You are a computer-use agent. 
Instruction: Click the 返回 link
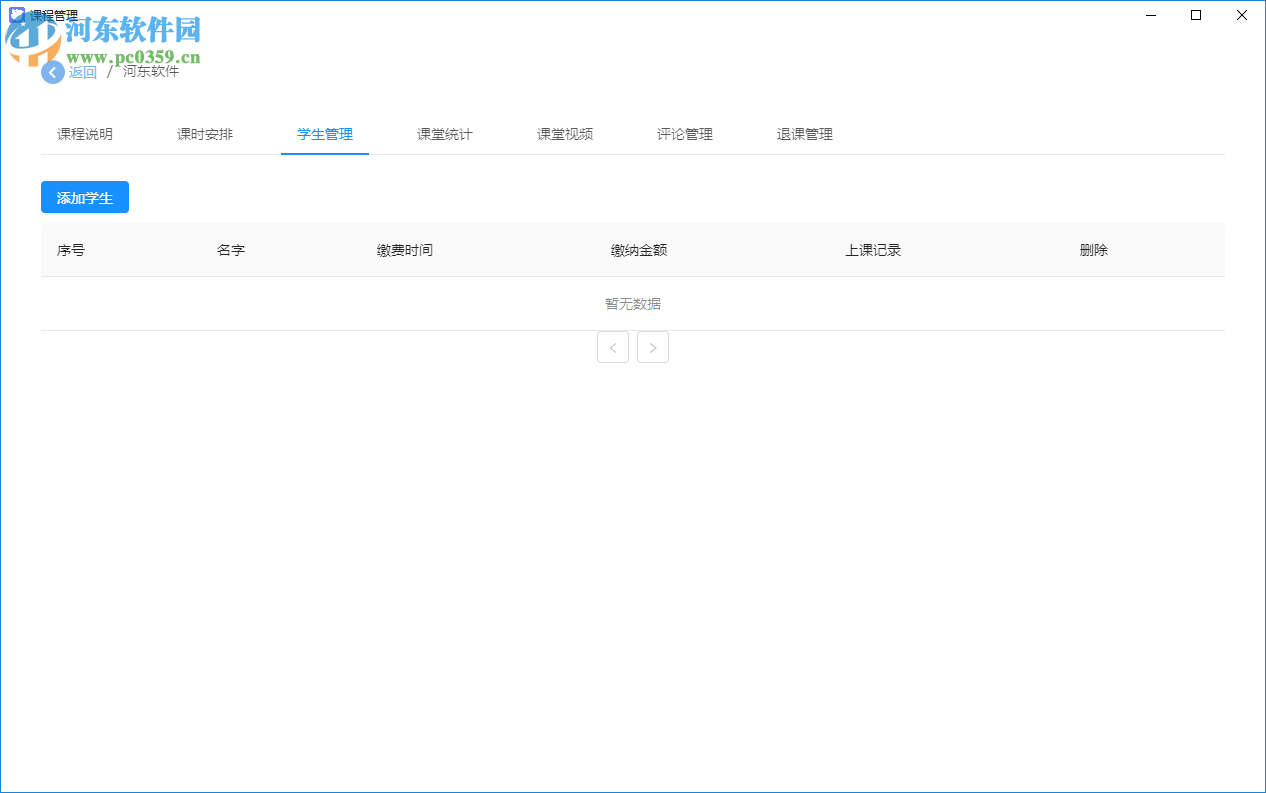(83, 72)
